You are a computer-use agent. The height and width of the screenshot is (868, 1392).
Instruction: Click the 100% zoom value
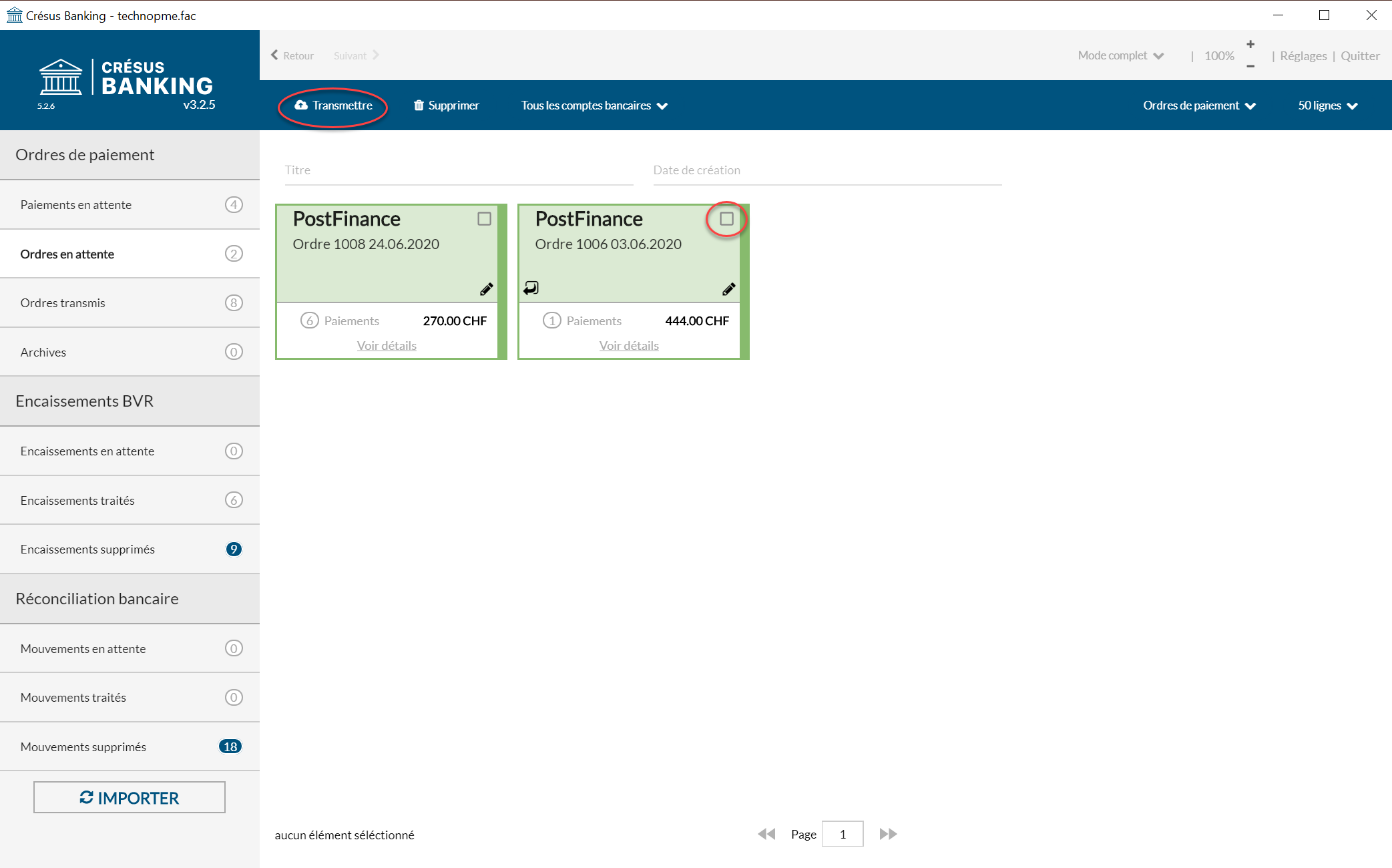pos(1219,56)
